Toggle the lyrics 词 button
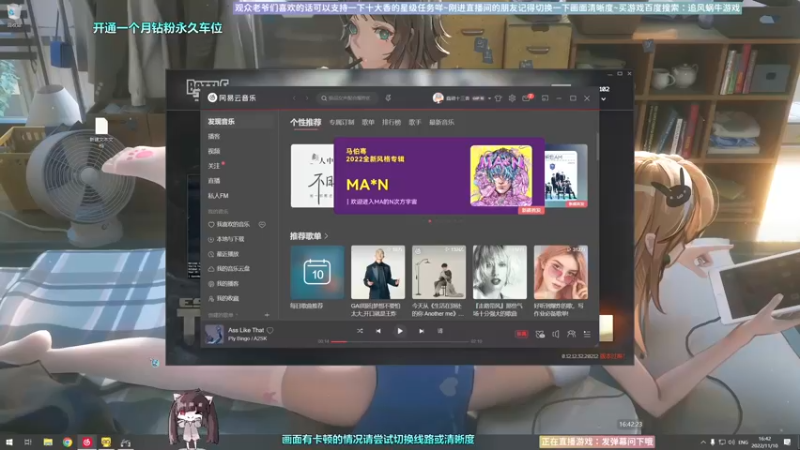 point(440,331)
